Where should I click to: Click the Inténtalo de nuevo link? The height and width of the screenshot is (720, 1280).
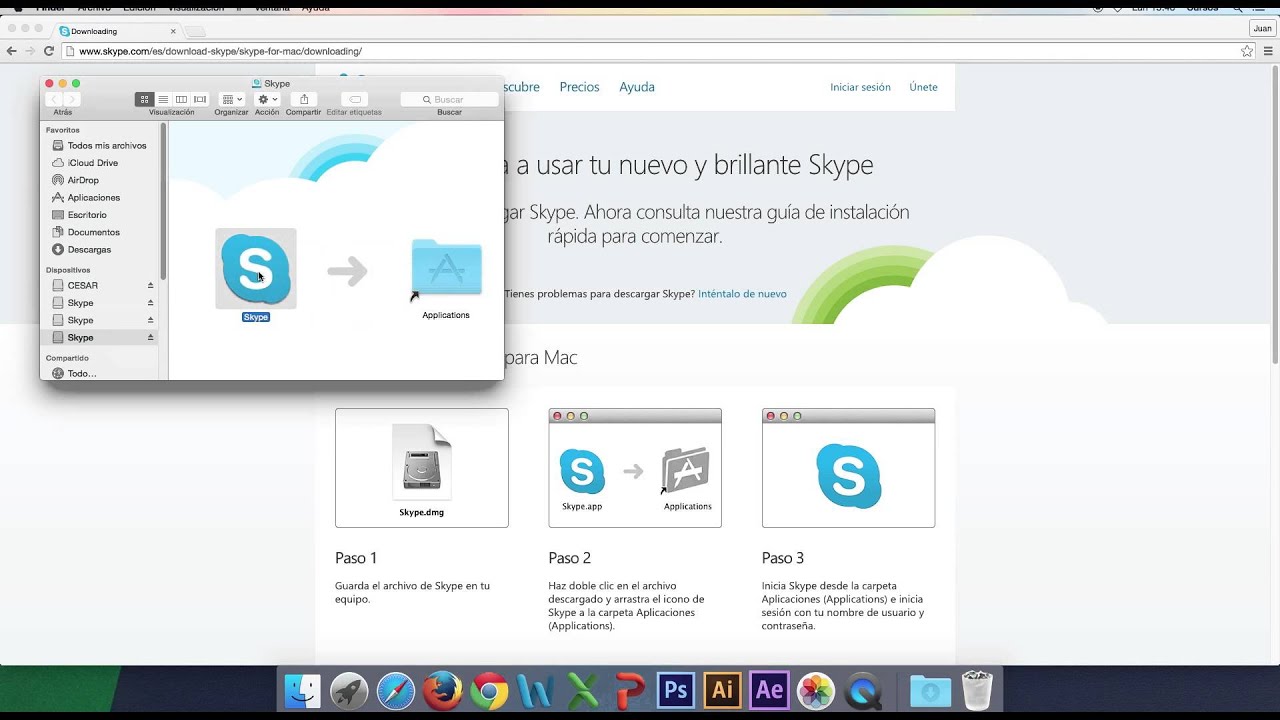(x=742, y=294)
